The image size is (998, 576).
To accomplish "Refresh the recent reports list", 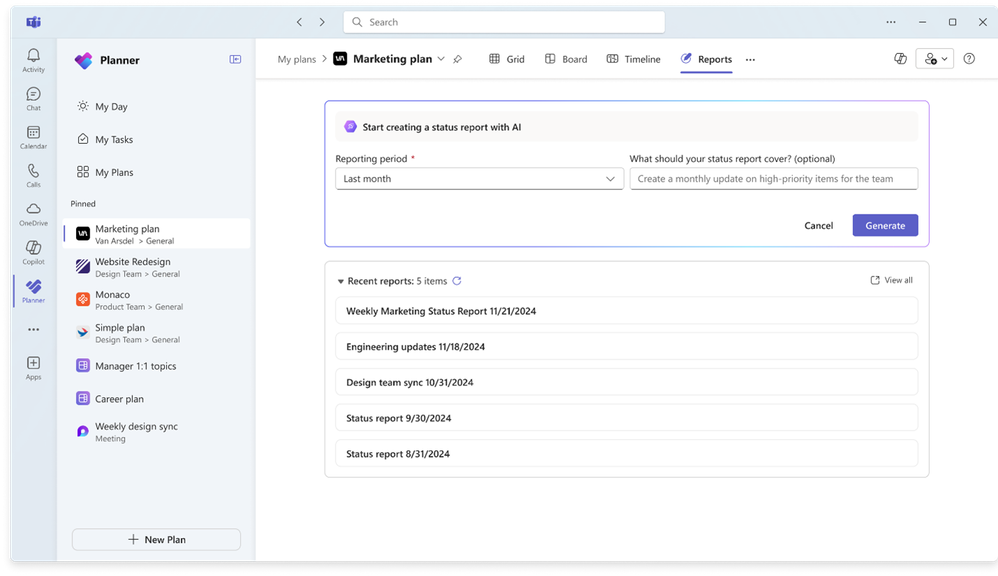I will [456, 281].
